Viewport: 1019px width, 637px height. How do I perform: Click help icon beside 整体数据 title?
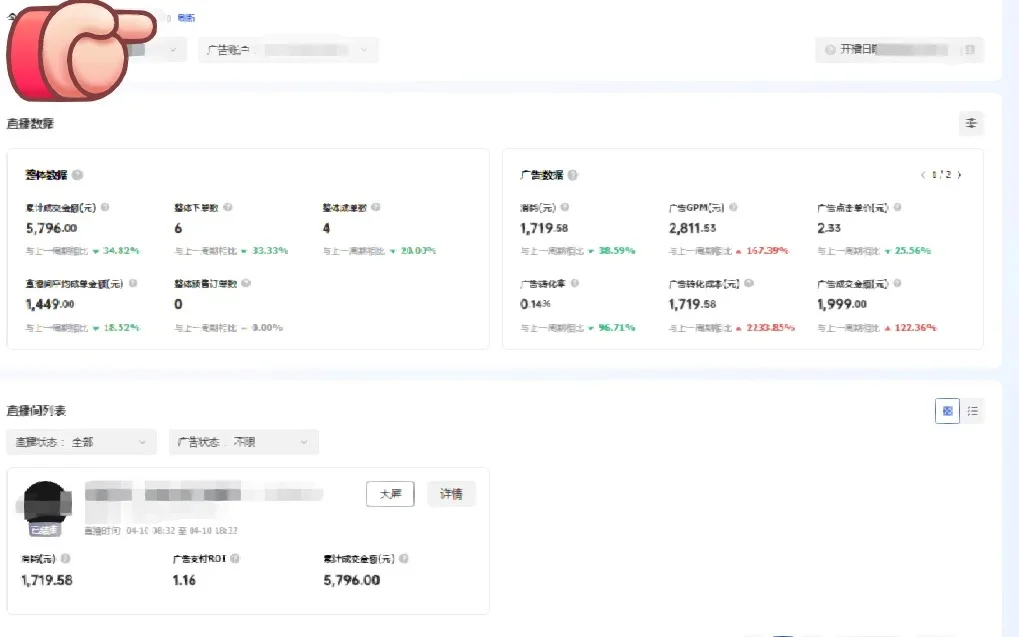tap(78, 175)
